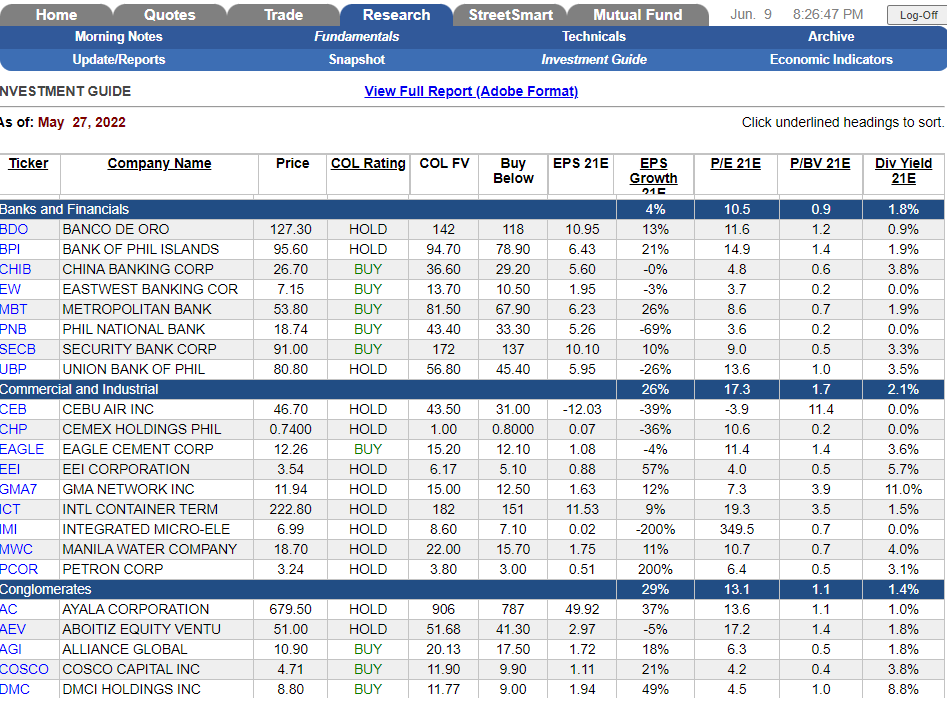Select Fundamentals submenu item
This screenshot has height=701, width=947.
[356, 36]
